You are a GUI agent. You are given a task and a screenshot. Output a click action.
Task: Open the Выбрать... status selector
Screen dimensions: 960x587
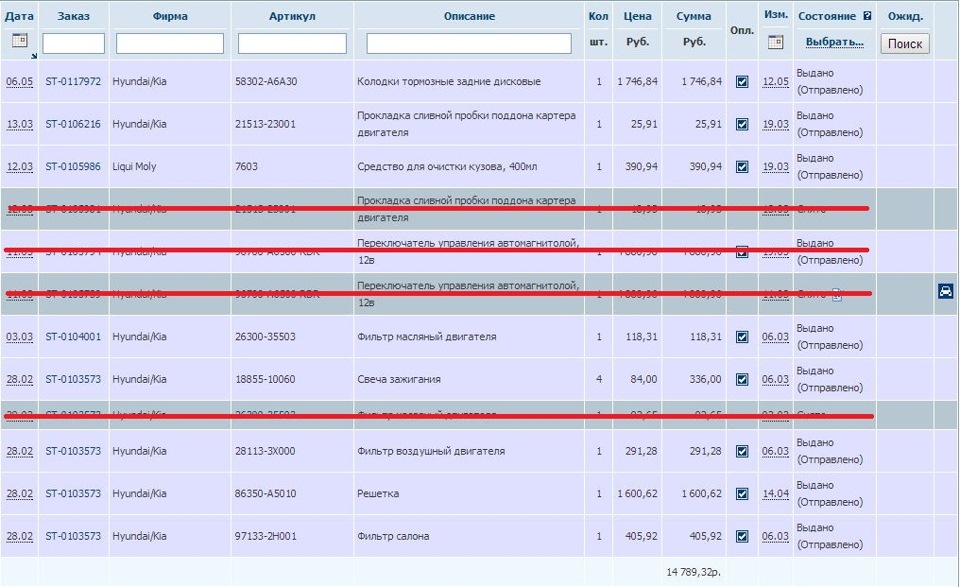[x=834, y=42]
